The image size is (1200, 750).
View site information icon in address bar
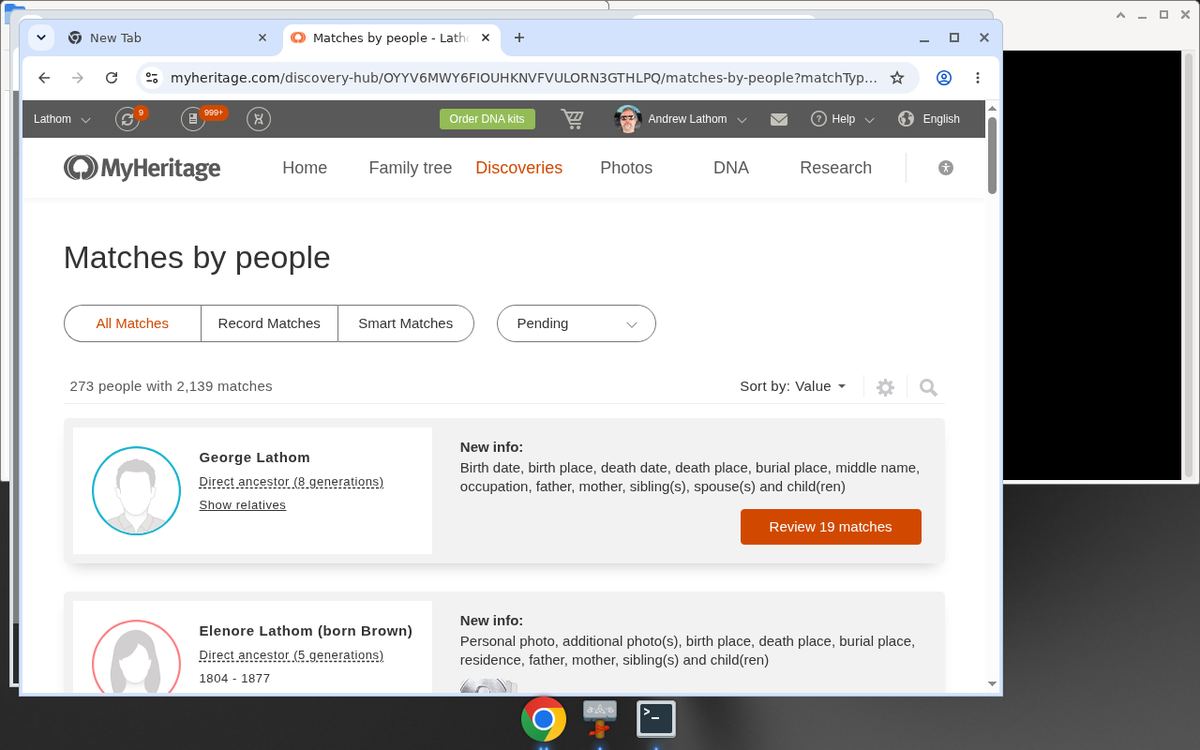152,77
